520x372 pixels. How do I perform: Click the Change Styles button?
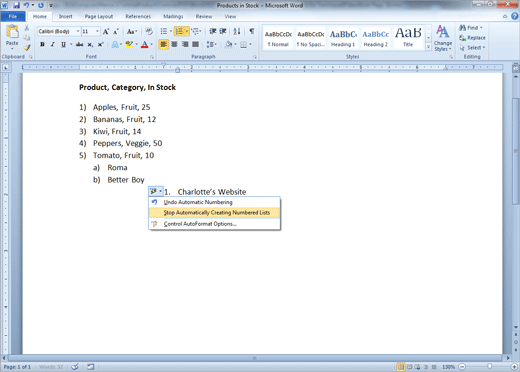tap(443, 38)
